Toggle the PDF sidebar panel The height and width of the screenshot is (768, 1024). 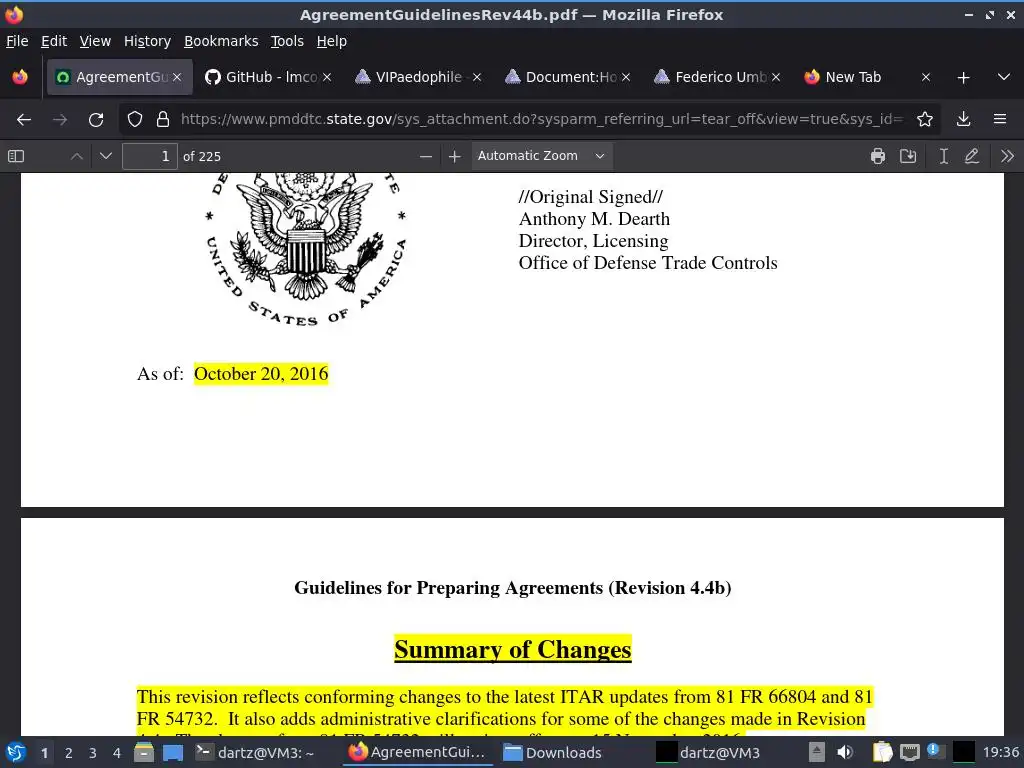(x=16, y=156)
